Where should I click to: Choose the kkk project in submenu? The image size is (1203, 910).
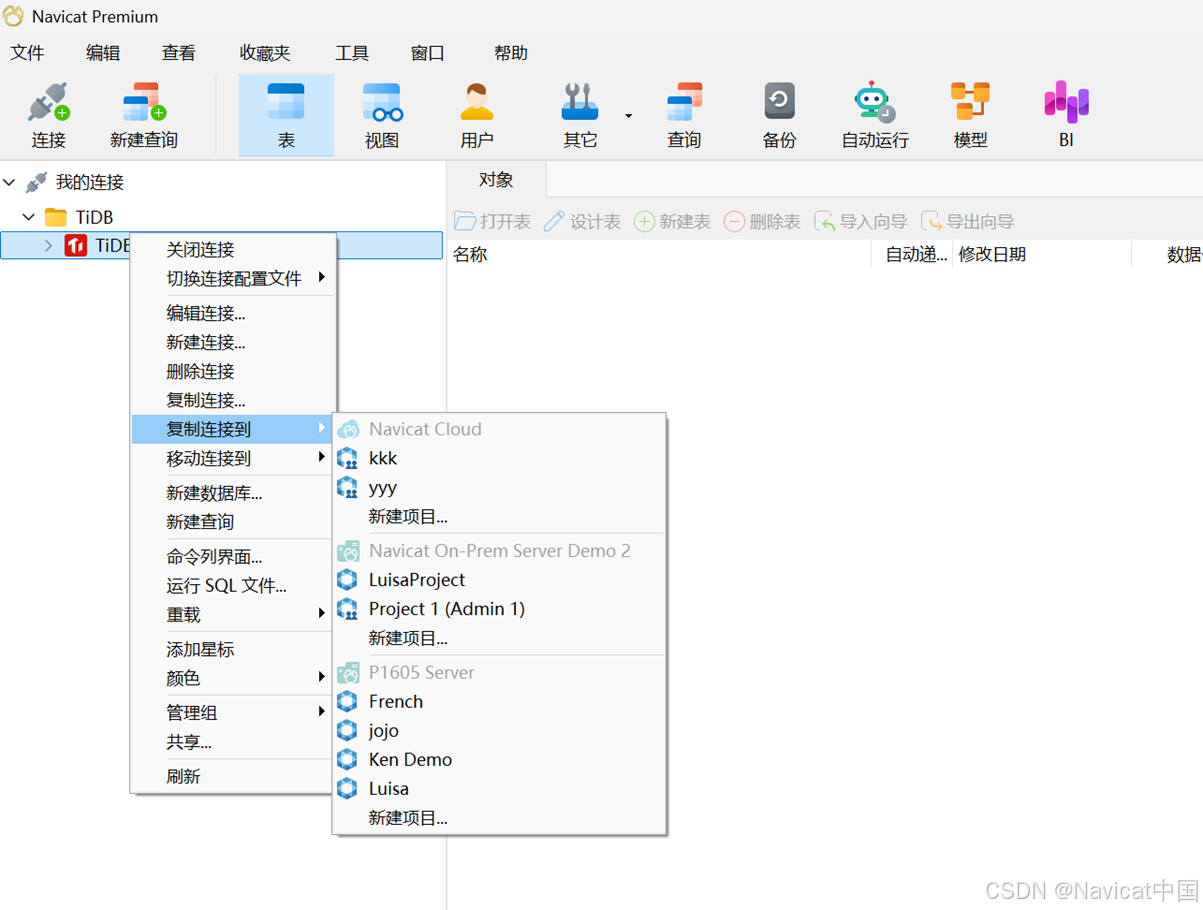[x=499, y=458]
